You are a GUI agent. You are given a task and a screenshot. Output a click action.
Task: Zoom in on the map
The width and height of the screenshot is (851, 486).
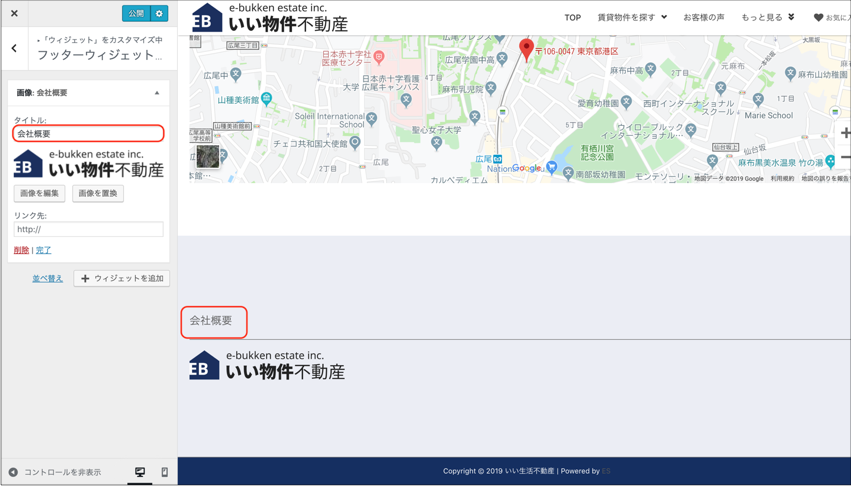[x=845, y=133]
